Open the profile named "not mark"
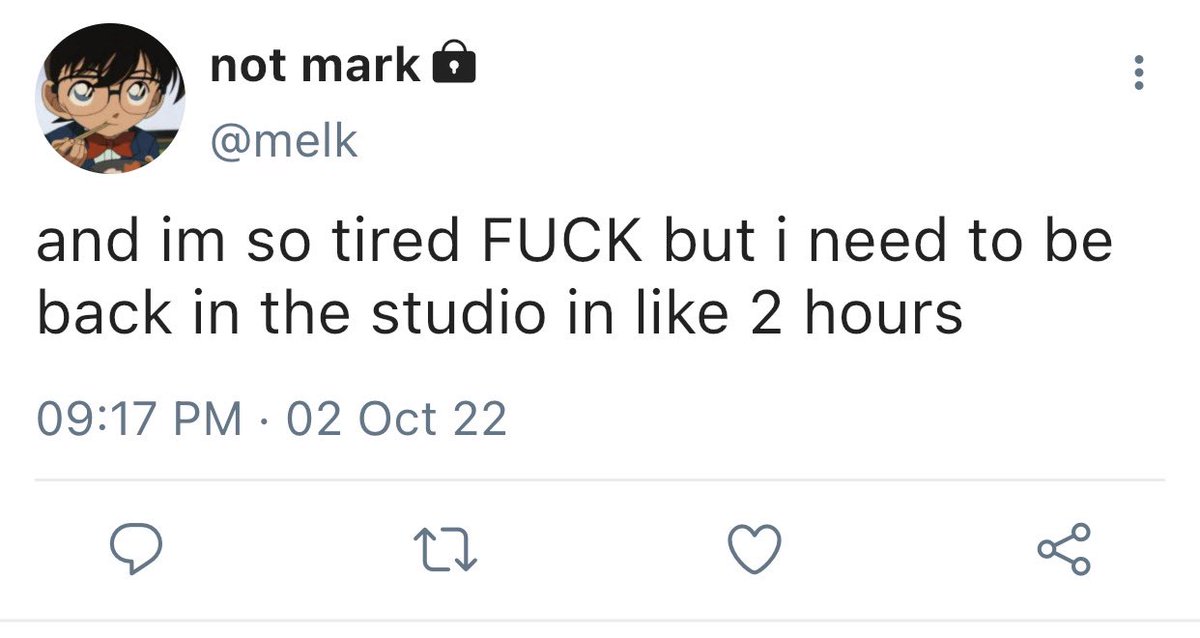This screenshot has height=638, width=1200. tap(314, 66)
